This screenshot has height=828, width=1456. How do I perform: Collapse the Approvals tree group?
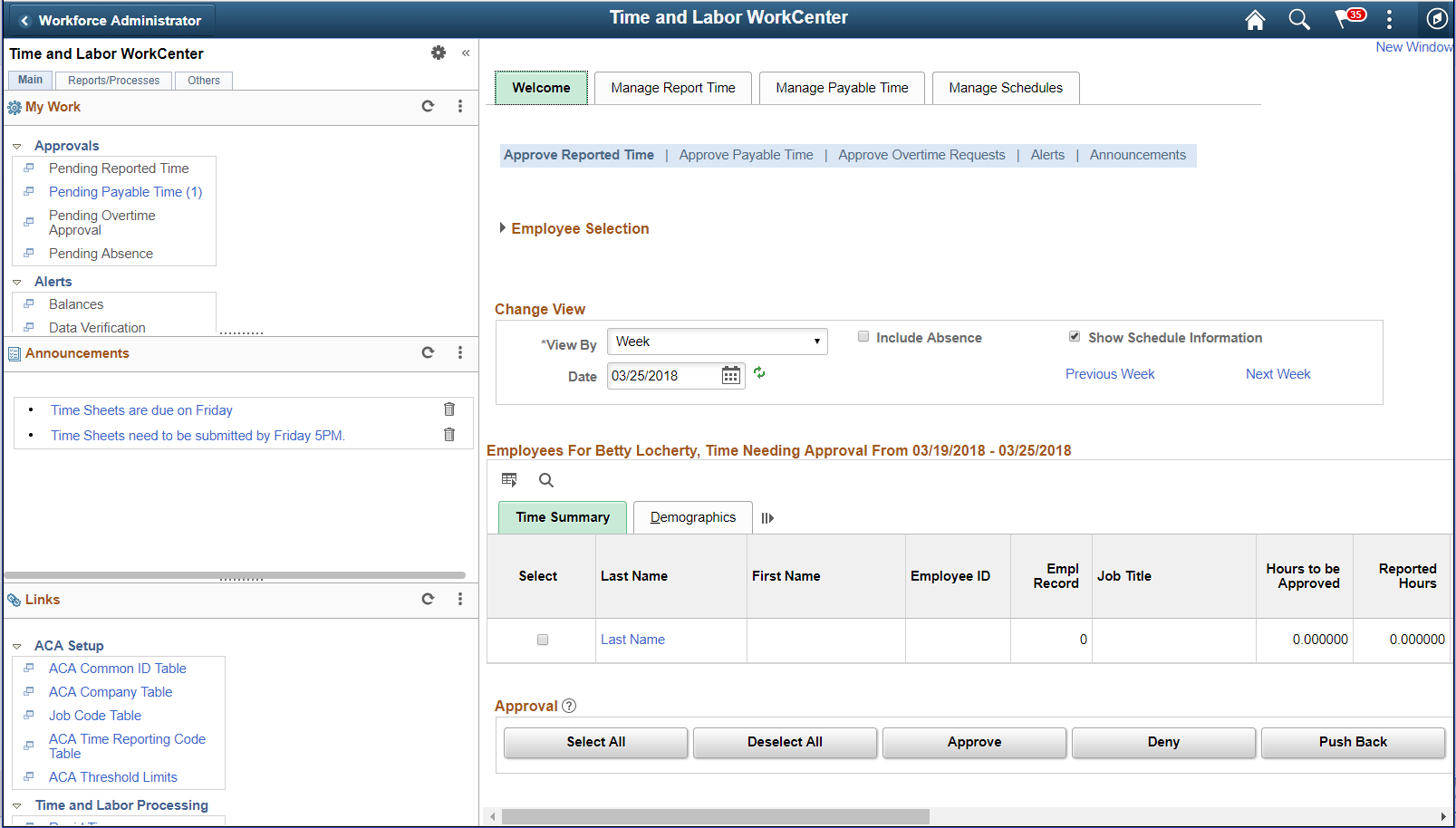point(17,146)
